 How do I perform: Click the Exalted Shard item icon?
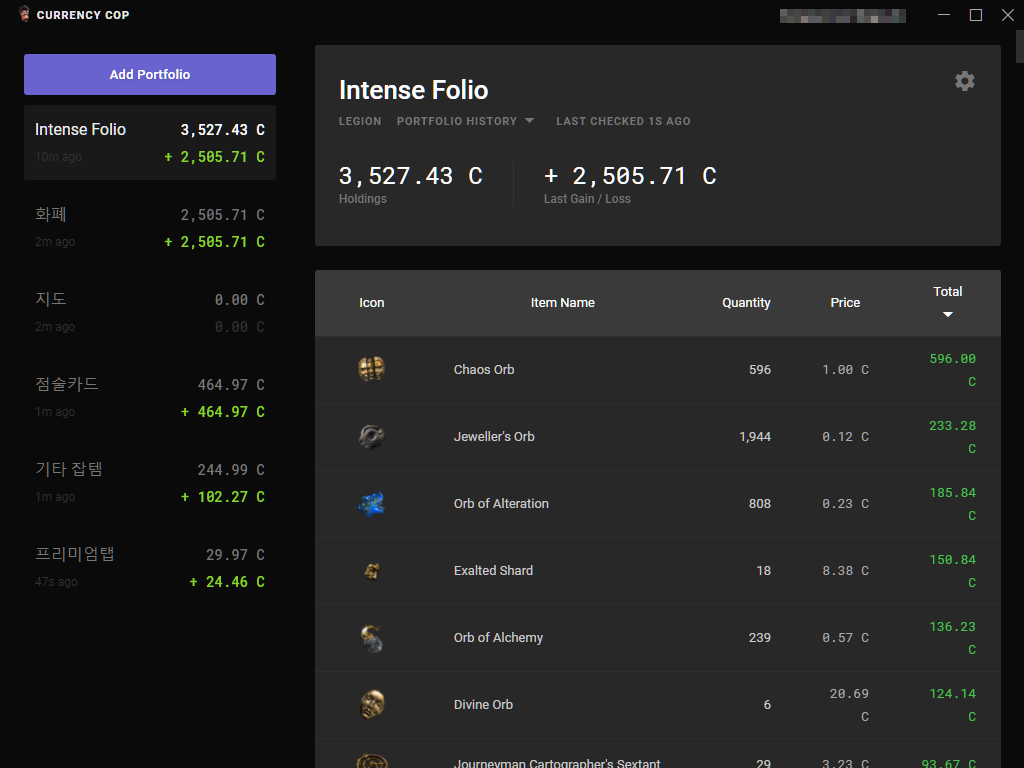pyautogui.click(x=372, y=571)
